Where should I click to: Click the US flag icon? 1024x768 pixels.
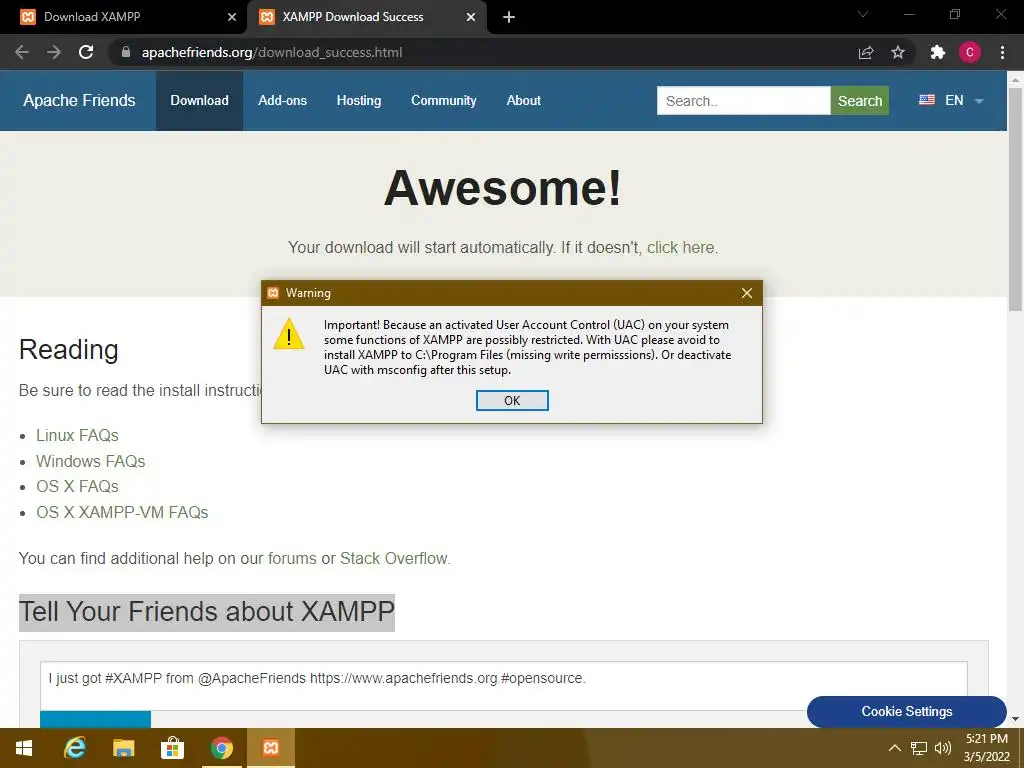point(927,100)
